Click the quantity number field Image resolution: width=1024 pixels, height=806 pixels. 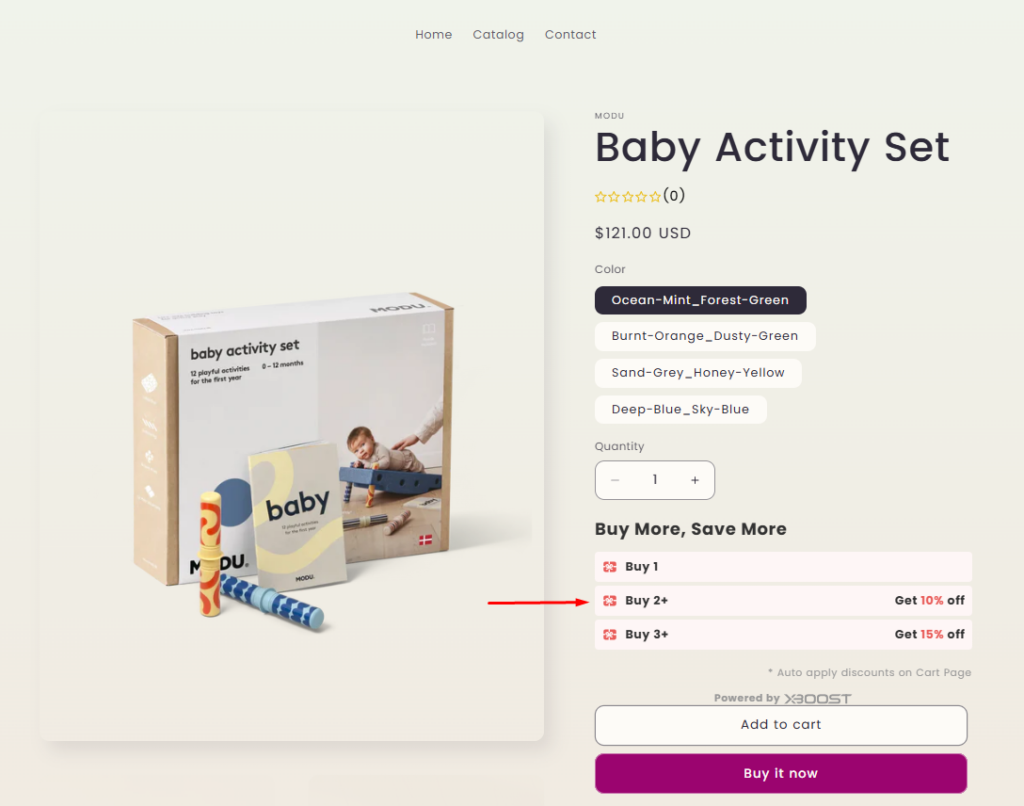pyautogui.click(x=655, y=480)
